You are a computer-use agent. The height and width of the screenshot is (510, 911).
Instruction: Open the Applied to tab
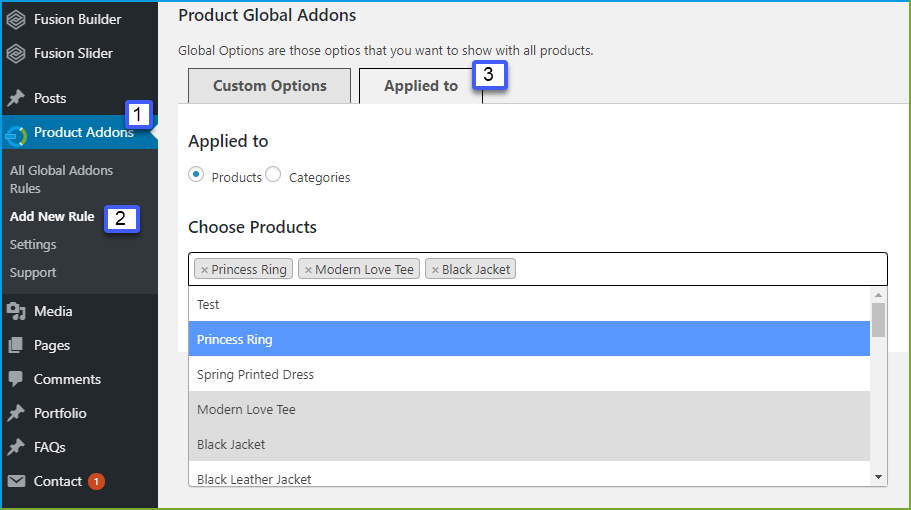click(421, 86)
